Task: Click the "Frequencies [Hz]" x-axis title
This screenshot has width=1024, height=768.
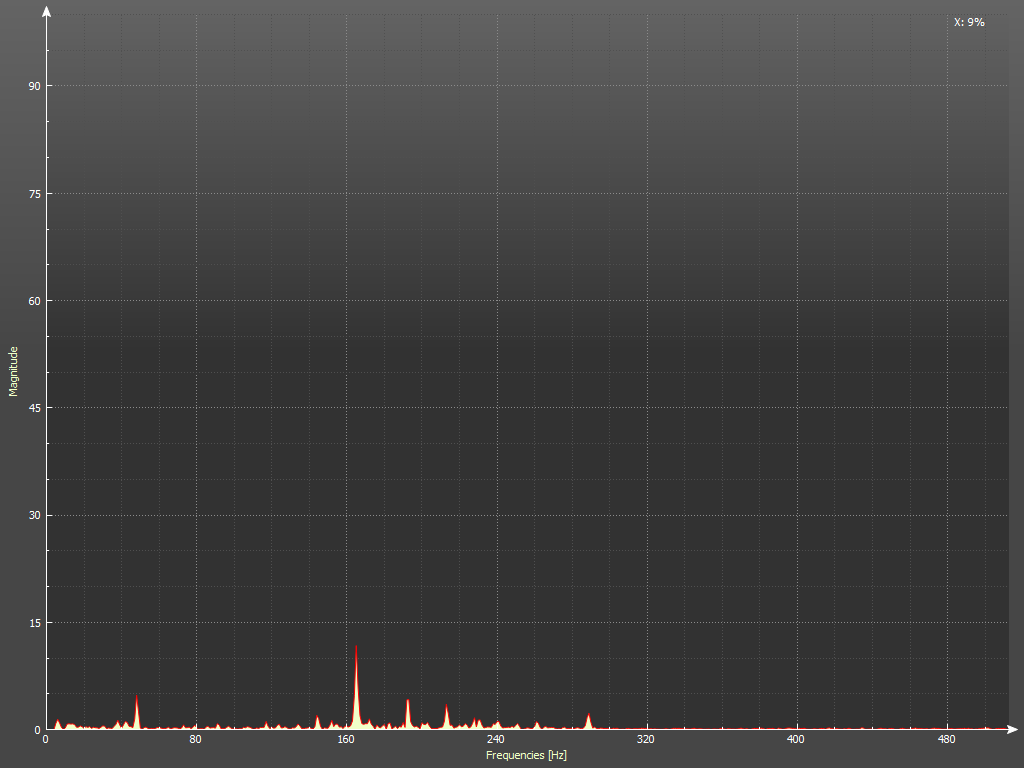Action: pyautogui.click(x=526, y=755)
